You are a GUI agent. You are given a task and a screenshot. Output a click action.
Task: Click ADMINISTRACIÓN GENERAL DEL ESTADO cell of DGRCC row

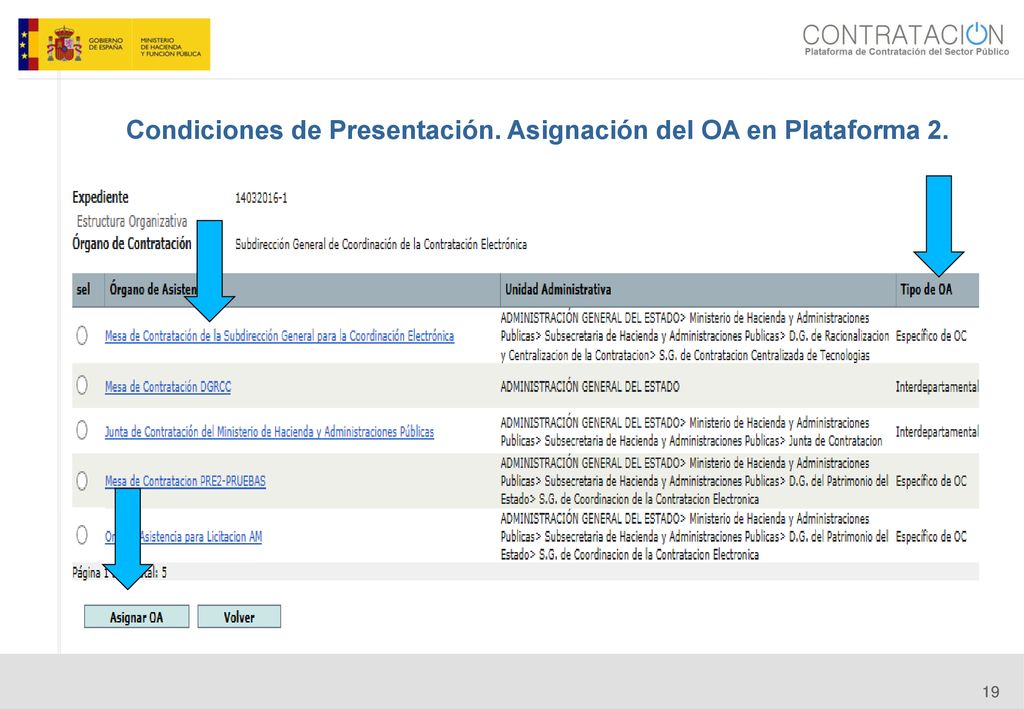590,386
